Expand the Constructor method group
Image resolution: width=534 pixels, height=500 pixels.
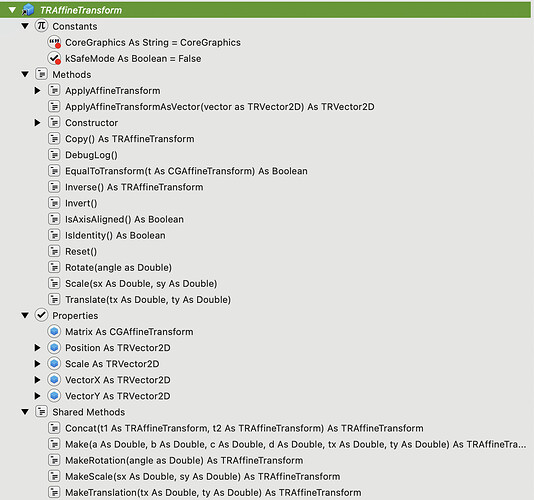(x=37, y=123)
